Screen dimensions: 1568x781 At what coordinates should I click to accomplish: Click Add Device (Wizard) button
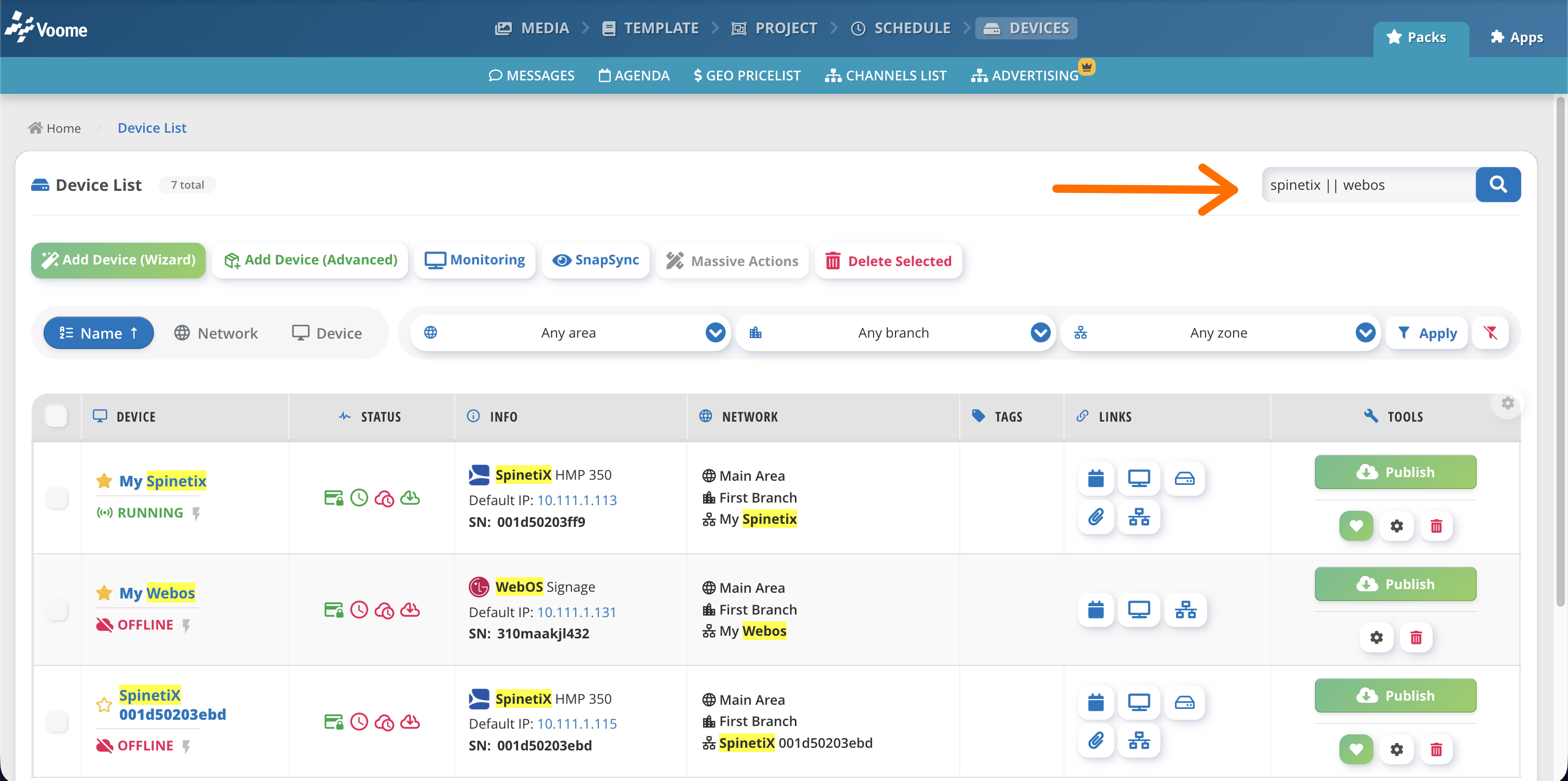[118, 260]
